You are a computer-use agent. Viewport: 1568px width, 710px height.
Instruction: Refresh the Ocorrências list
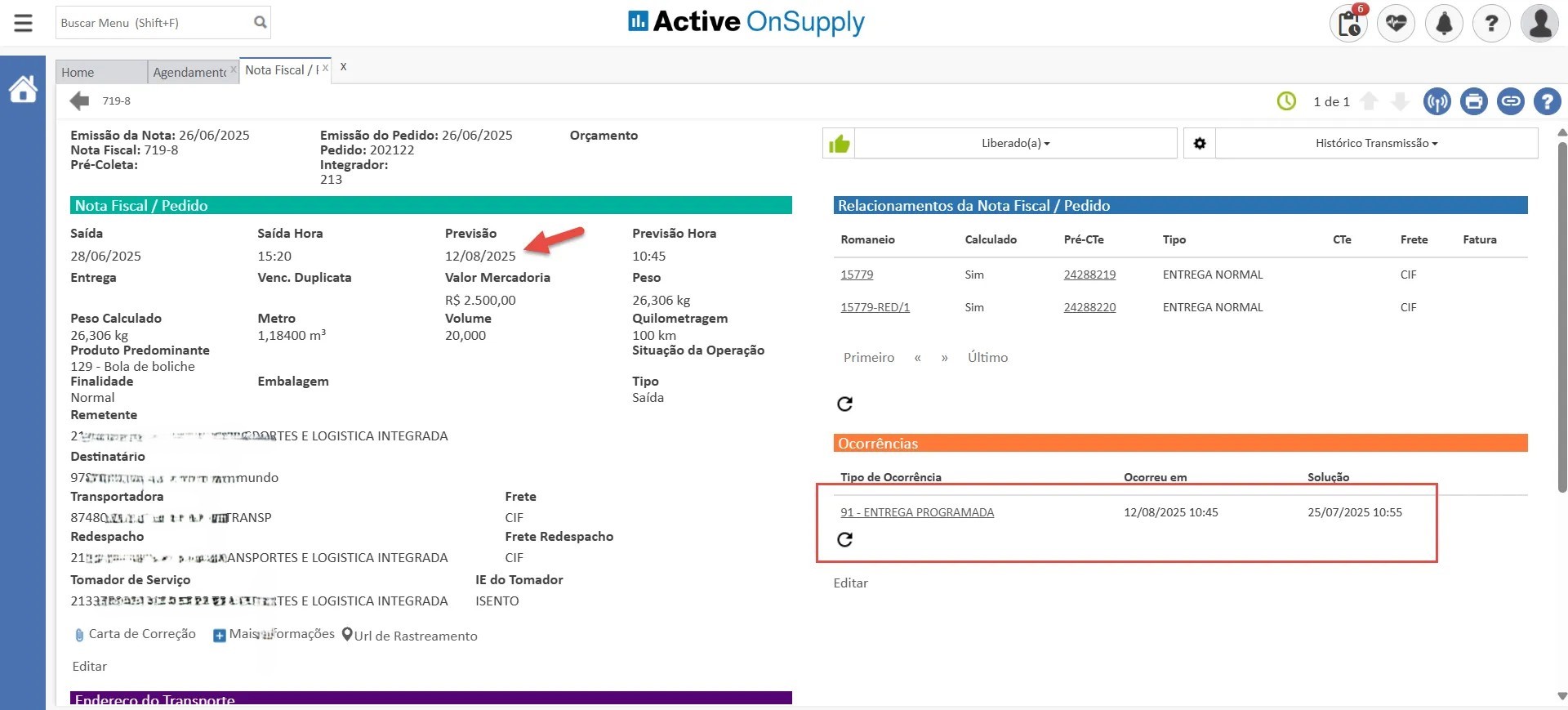844,539
